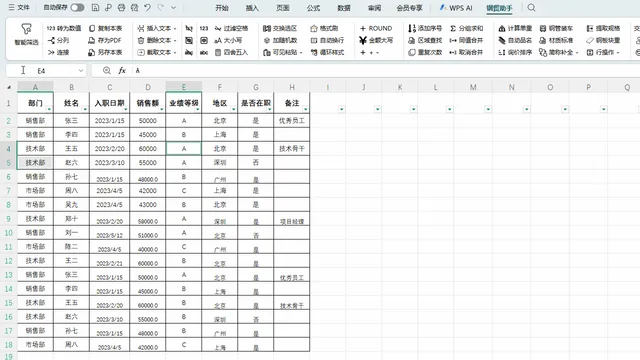Open filter dropdown on 部门 header

point(49,109)
